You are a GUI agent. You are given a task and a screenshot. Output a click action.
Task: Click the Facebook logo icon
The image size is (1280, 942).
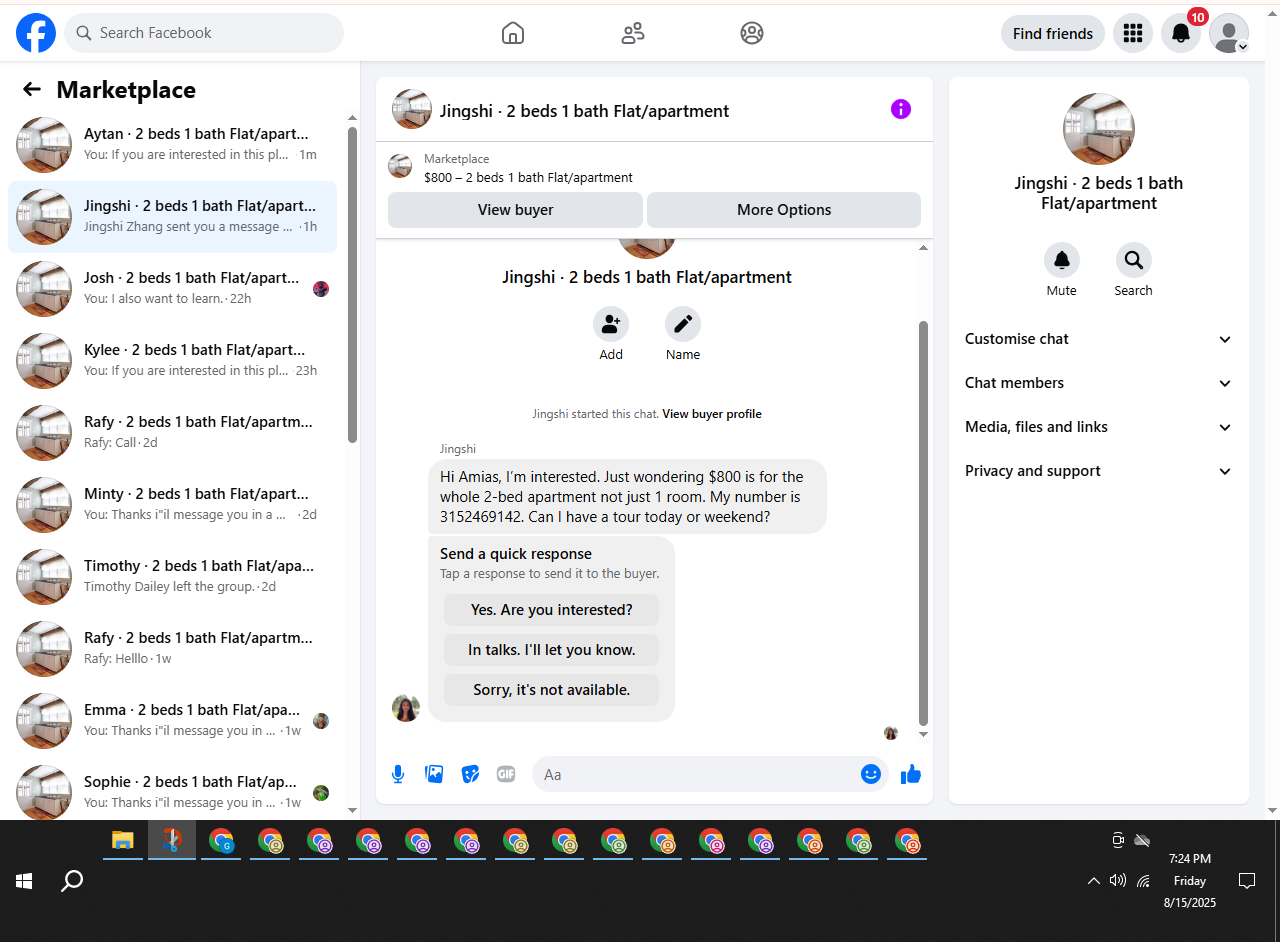36,33
